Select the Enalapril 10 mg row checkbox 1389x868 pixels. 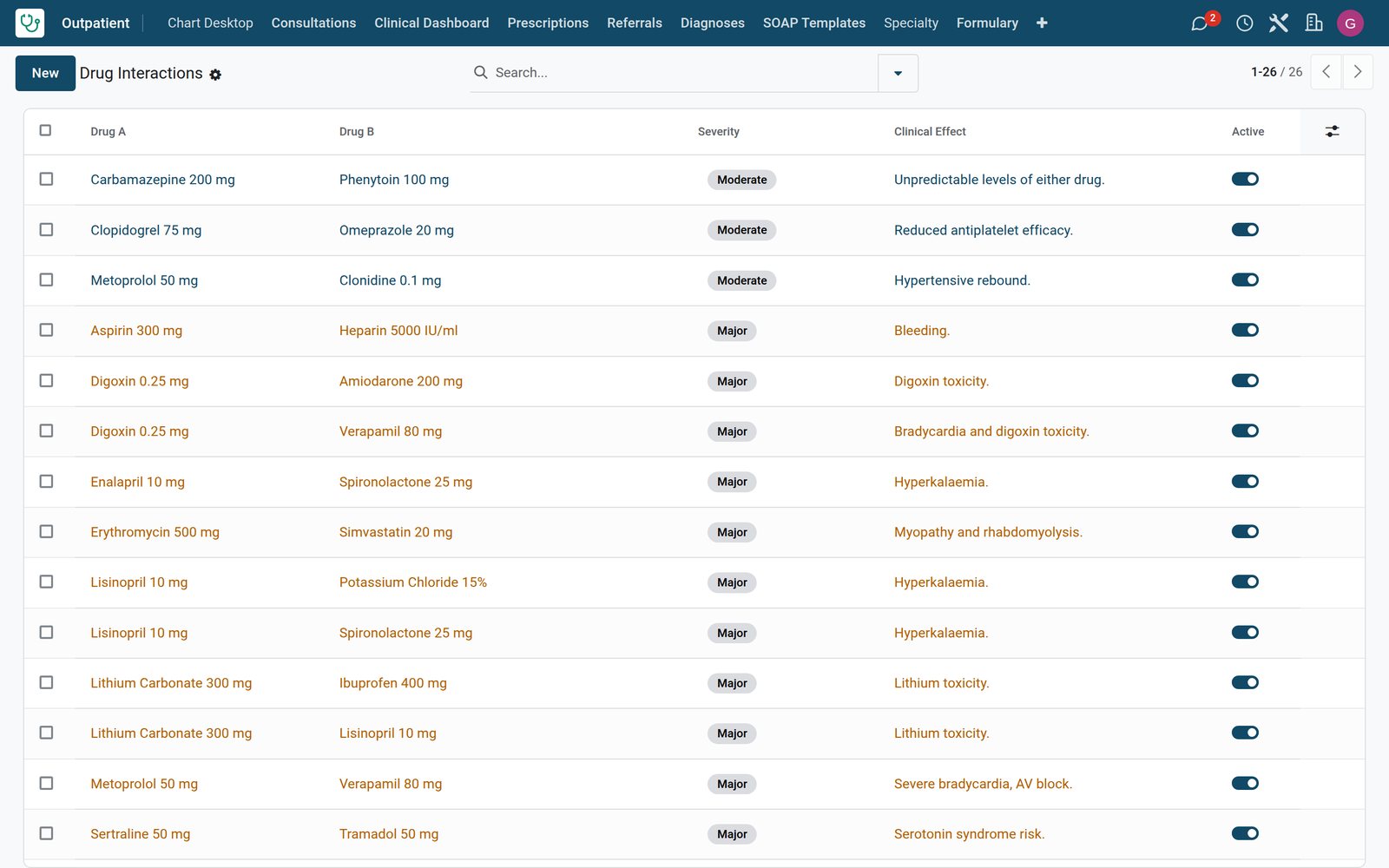point(46,481)
